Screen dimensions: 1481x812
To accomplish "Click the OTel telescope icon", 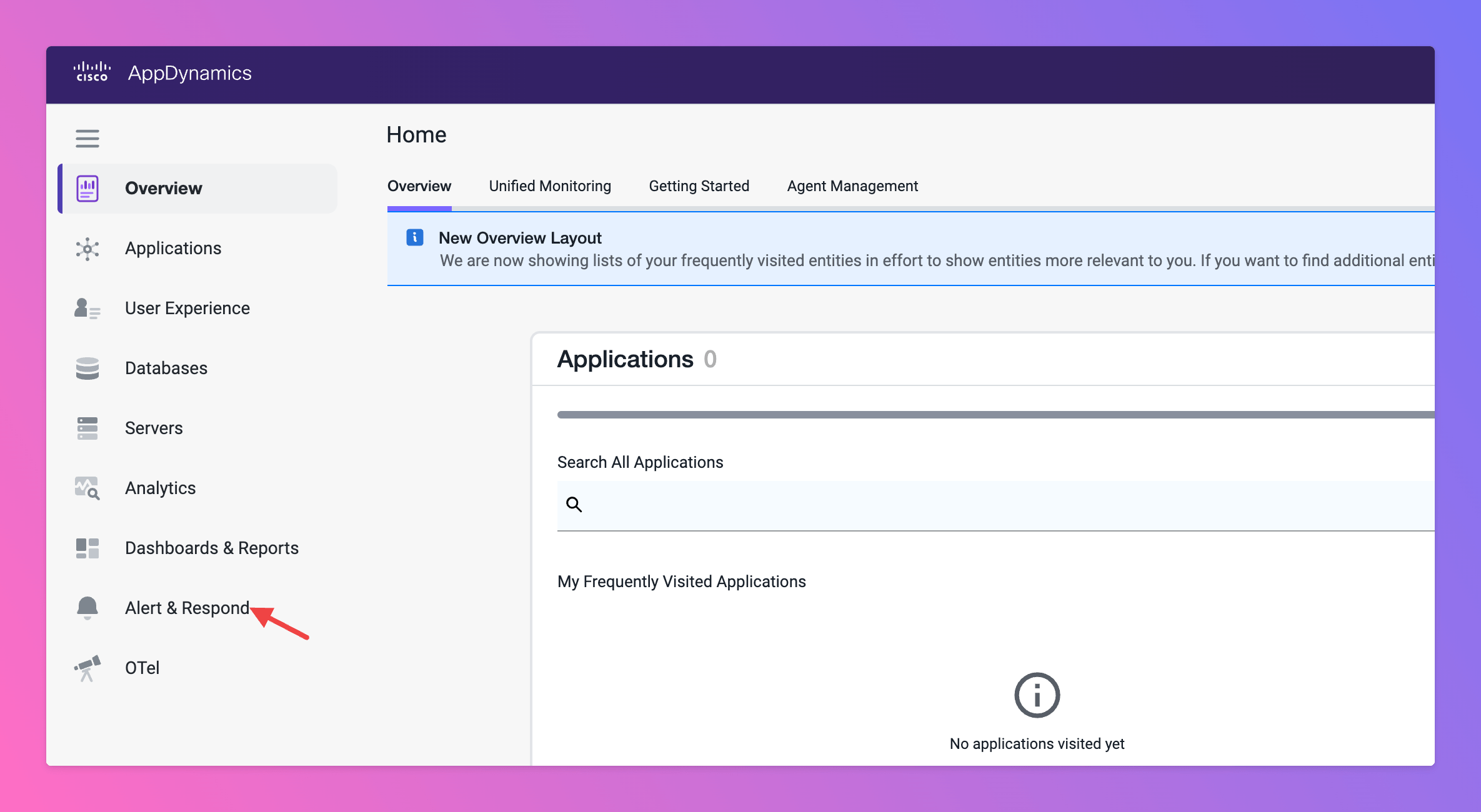I will click(x=87, y=668).
